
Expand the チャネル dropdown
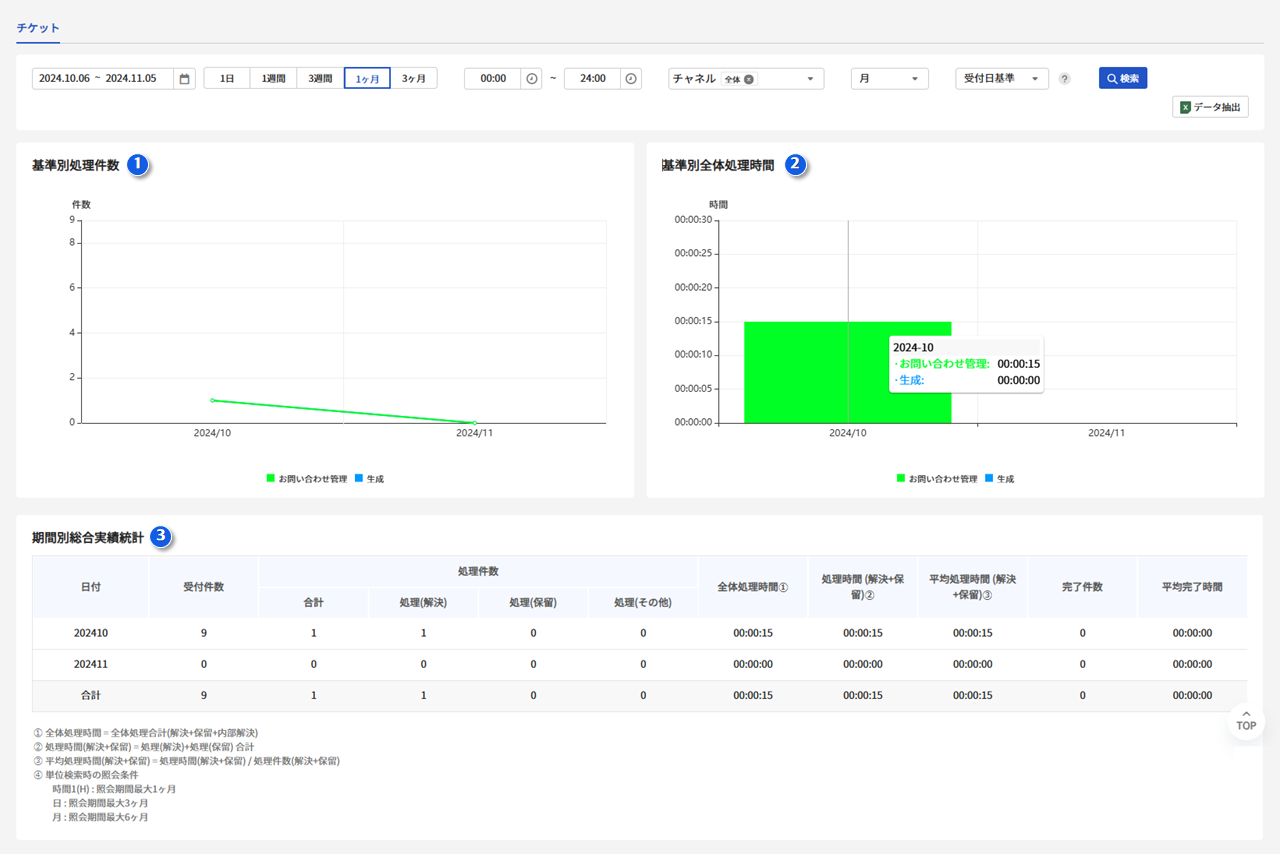coord(810,79)
